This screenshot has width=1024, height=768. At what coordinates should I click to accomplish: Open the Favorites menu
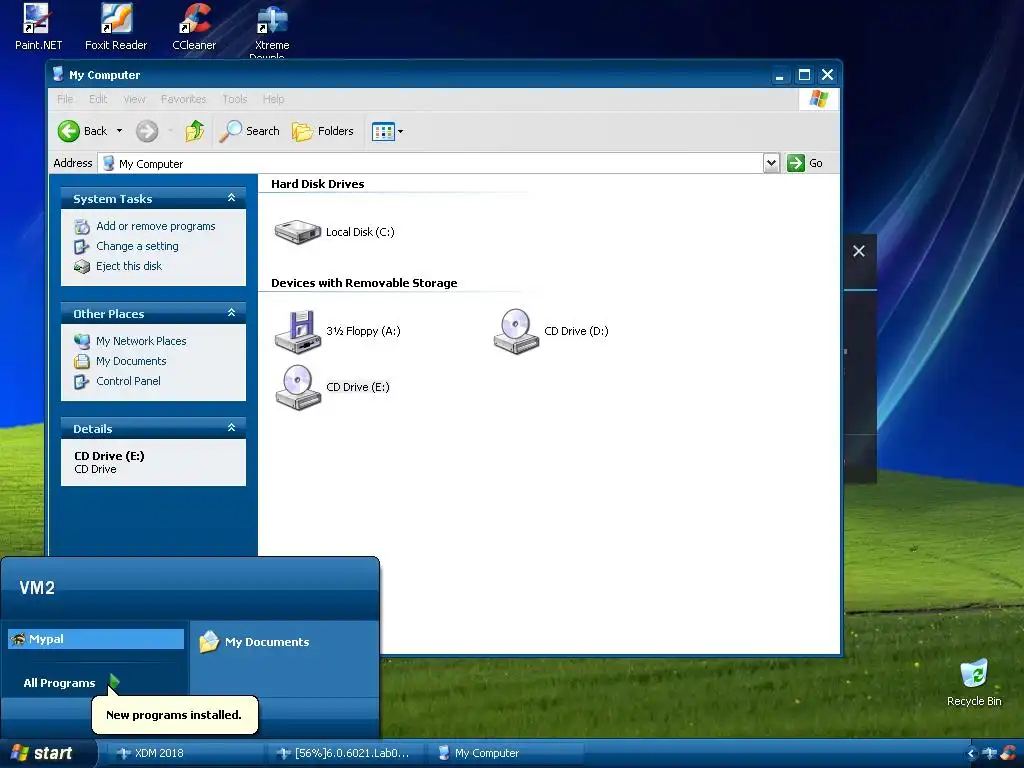184,99
